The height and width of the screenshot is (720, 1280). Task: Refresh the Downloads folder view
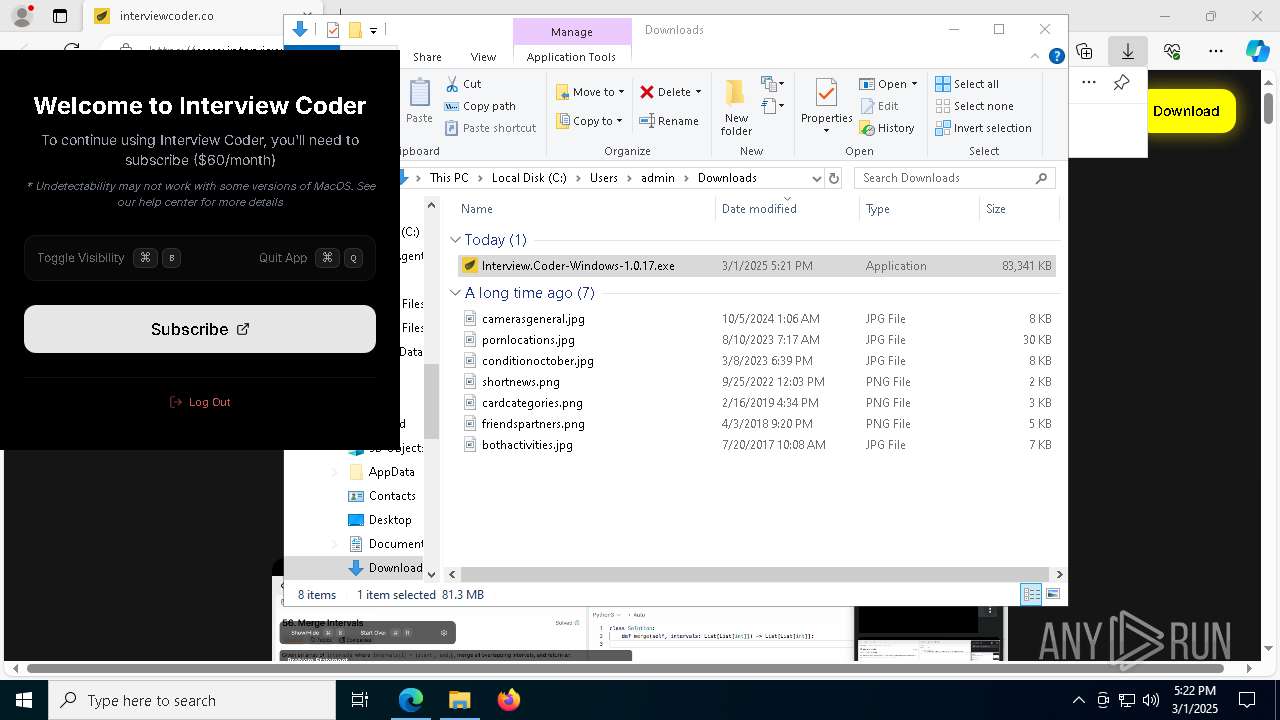click(x=834, y=178)
